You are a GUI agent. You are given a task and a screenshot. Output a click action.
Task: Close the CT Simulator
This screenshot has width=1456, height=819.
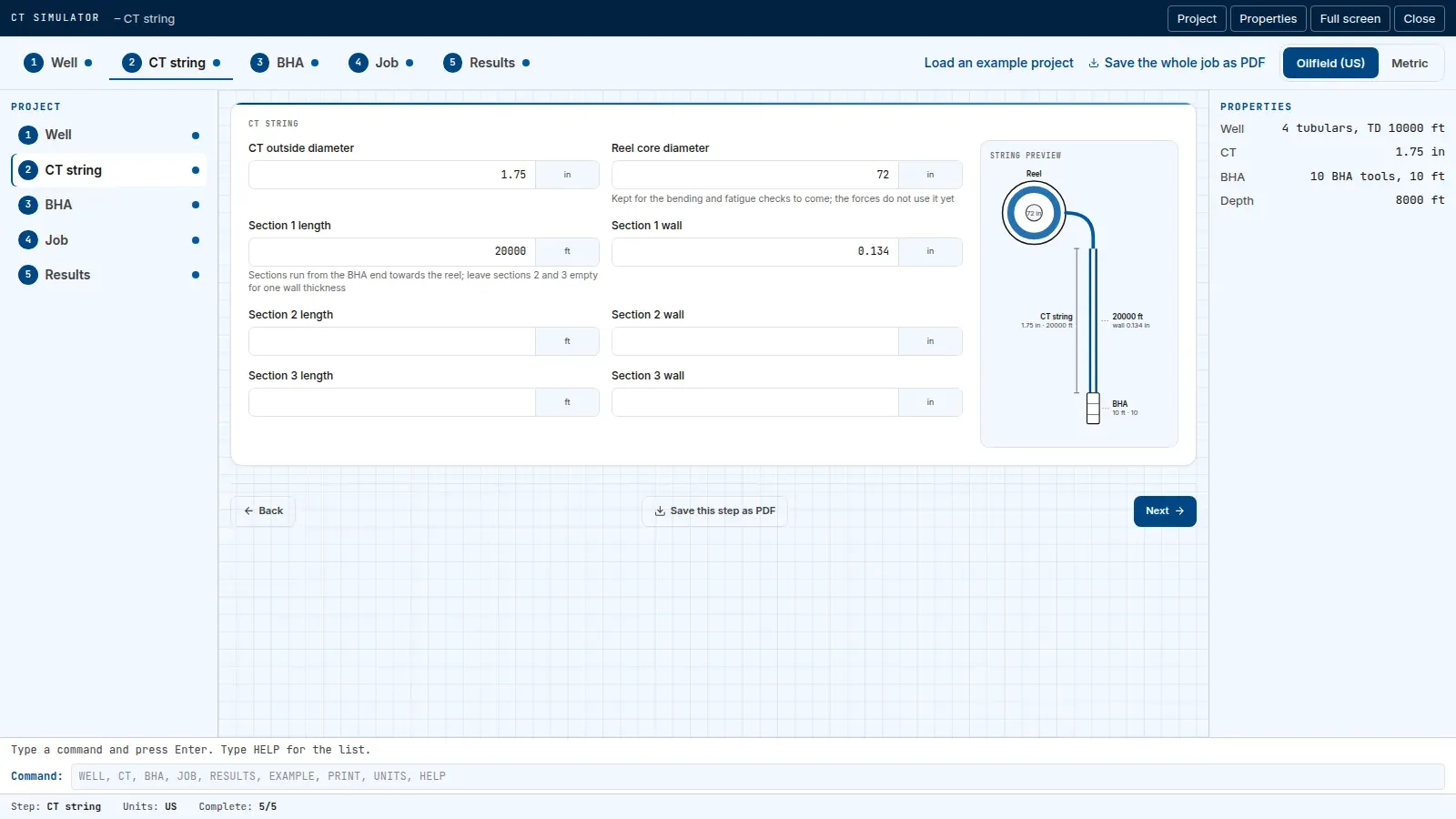(1420, 19)
